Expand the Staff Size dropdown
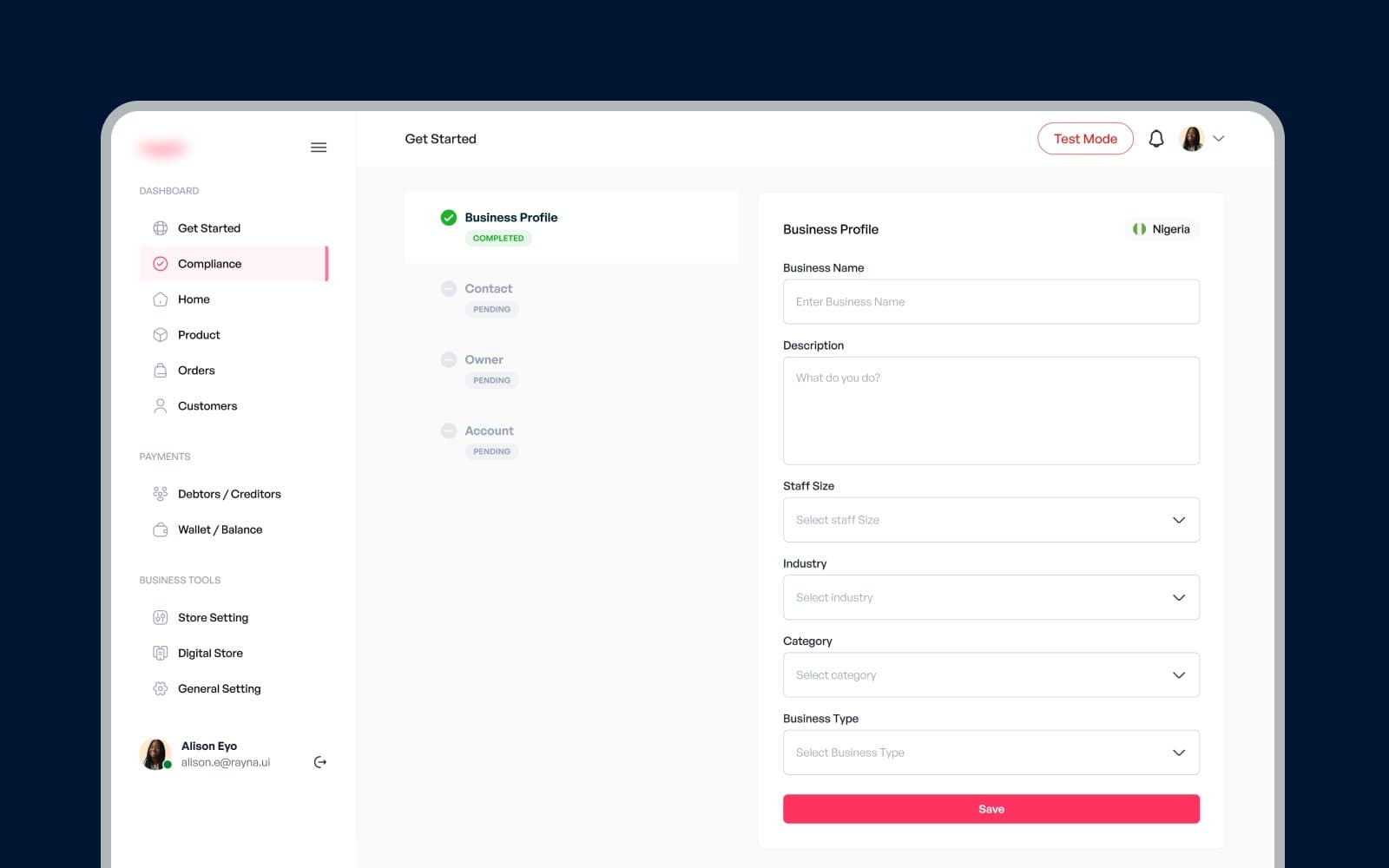 pos(991,520)
